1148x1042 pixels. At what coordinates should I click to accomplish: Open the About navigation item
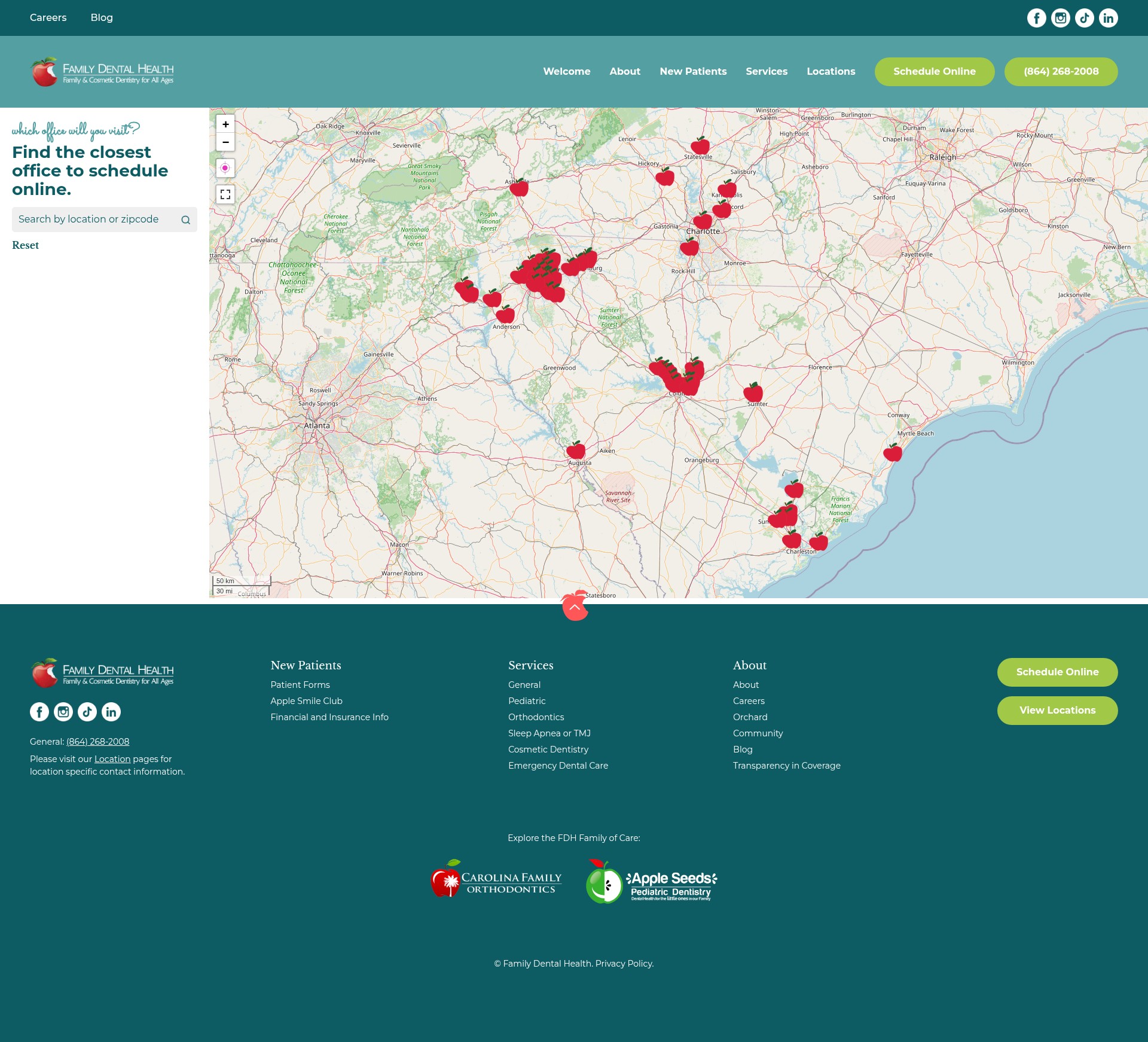click(x=625, y=72)
